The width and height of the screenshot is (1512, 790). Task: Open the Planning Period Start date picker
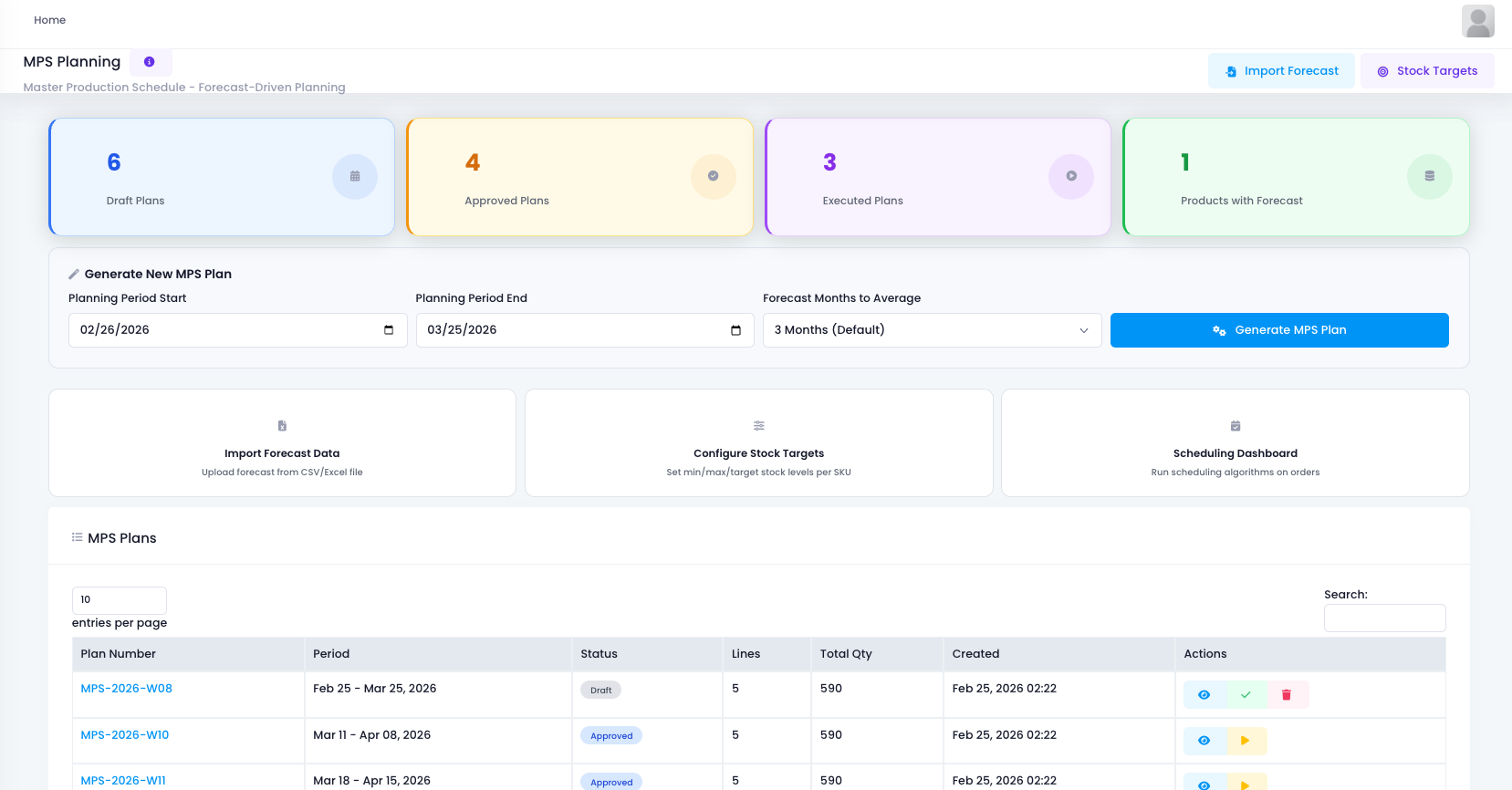coord(389,330)
